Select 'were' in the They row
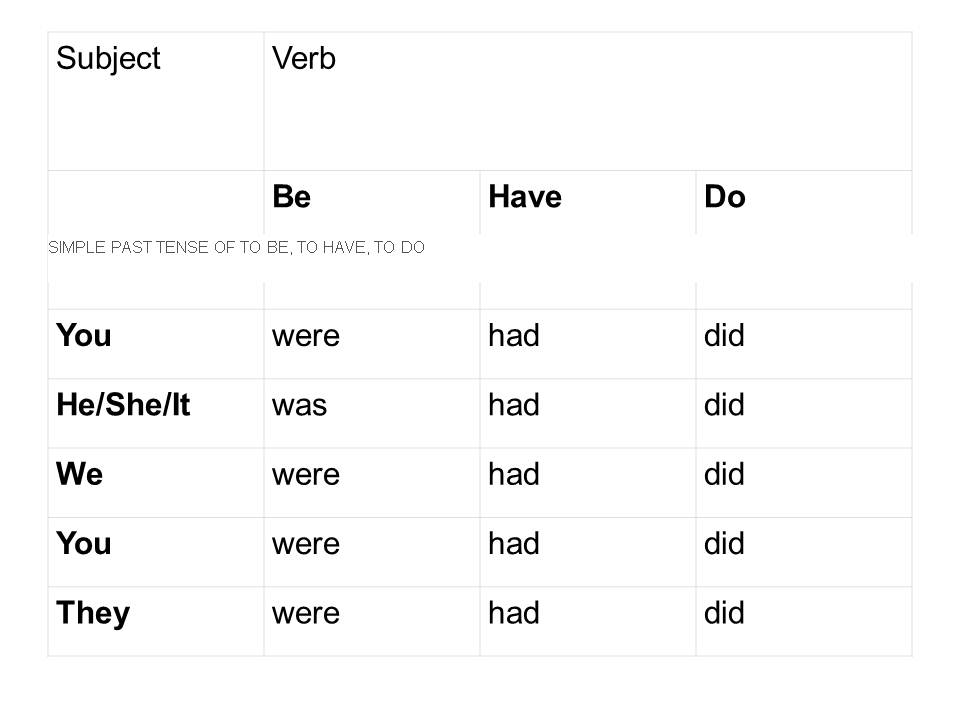960x720 pixels. 306,613
